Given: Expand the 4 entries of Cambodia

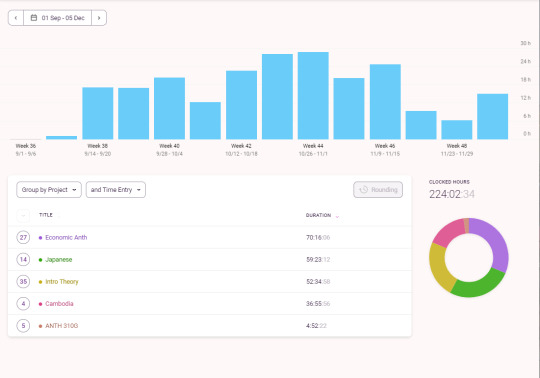Looking at the screenshot, I should tap(23, 304).
